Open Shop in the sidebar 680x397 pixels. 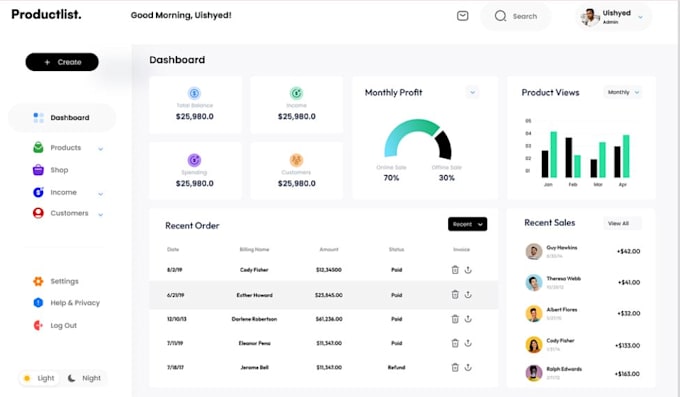pyautogui.click(x=59, y=170)
